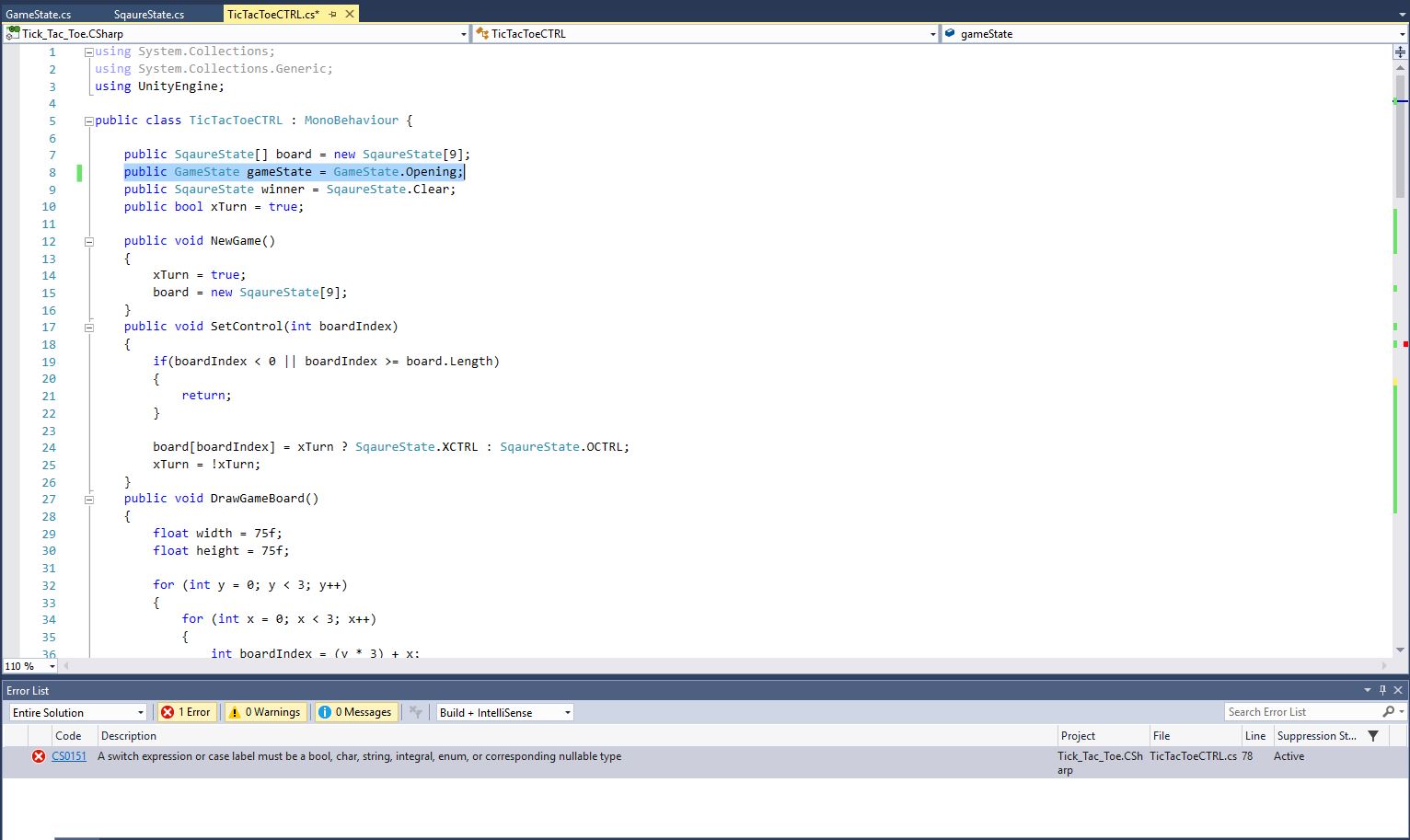Image resolution: width=1410 pixels, height=840 pixels.
Task: Select the TicTacToeCTRL.cs* tab
Action: (x=273, y=14)
